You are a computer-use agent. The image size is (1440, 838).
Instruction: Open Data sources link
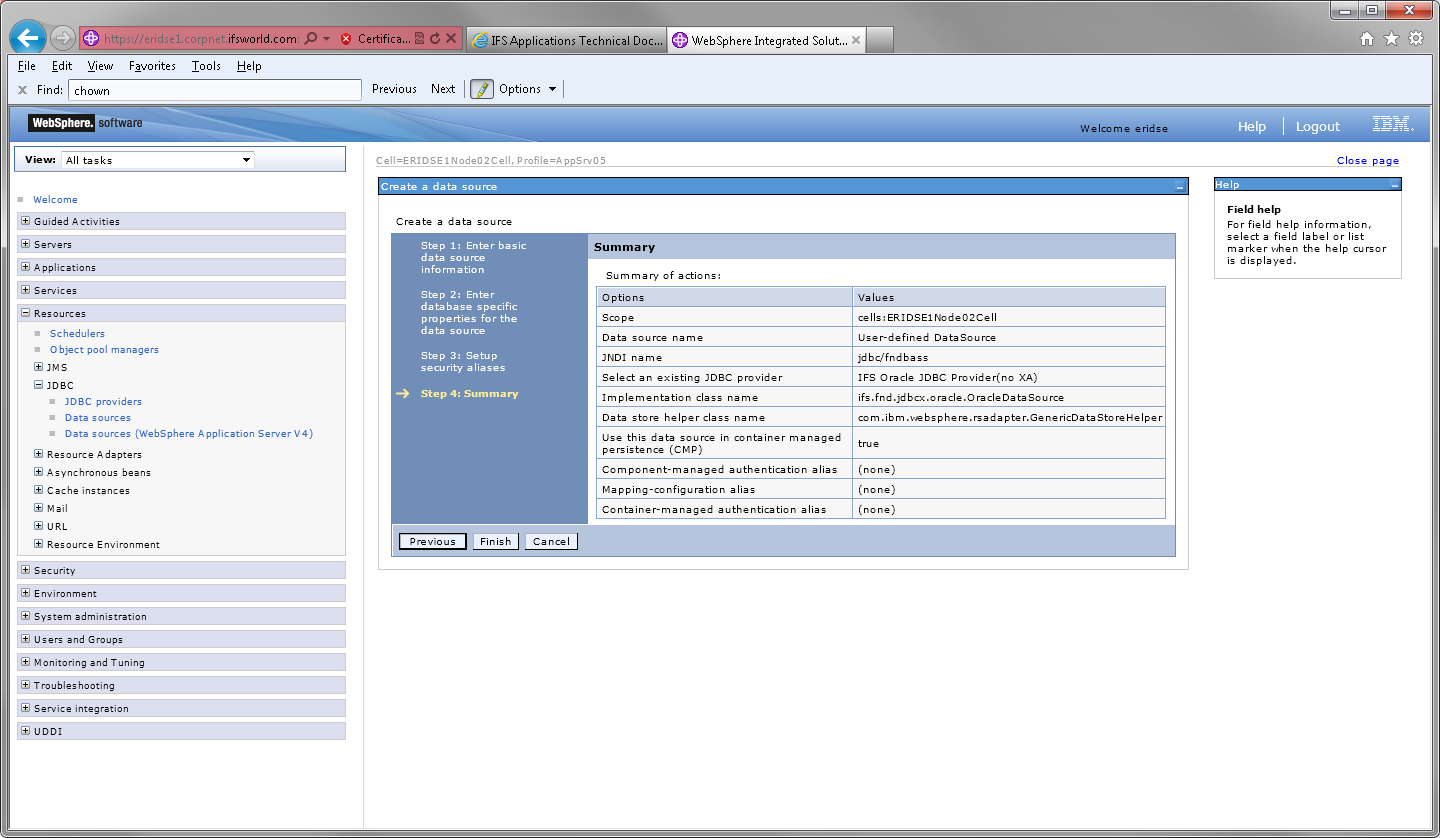98,417
